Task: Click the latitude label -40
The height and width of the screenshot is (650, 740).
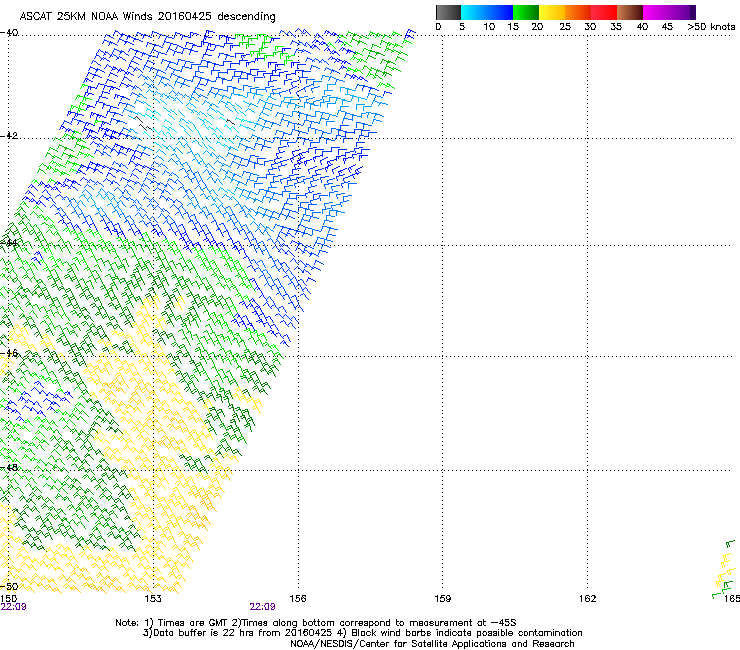Action: coord(9,33)
